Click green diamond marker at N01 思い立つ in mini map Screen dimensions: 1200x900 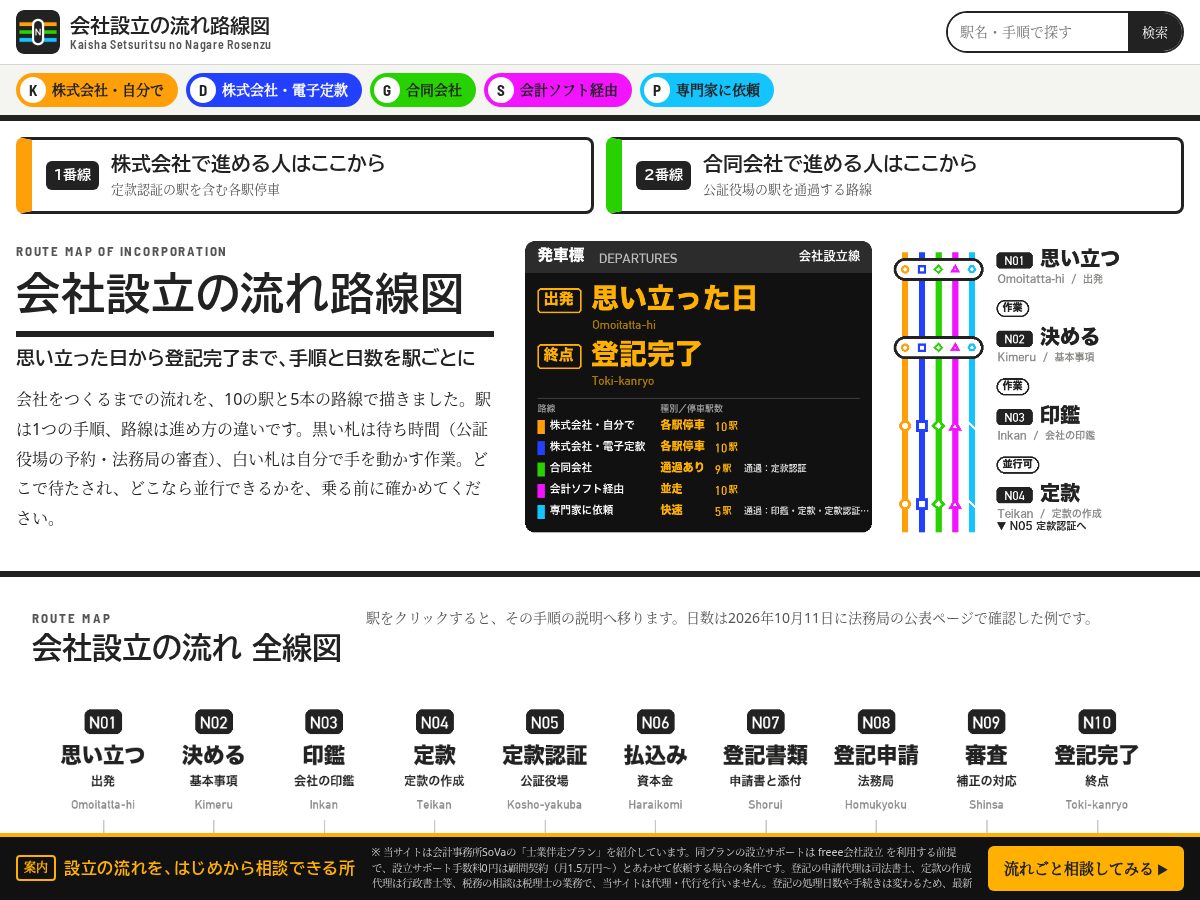(x=938, y=269)
